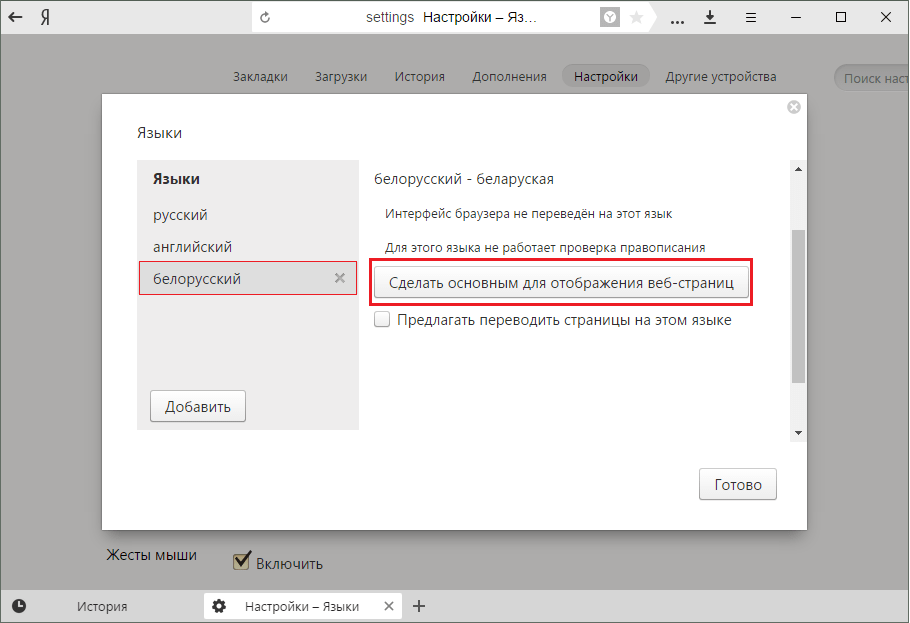Bookmark the page with the star icon
The width and height of the screenshot is (910, 623).
[x=636, y=17]
